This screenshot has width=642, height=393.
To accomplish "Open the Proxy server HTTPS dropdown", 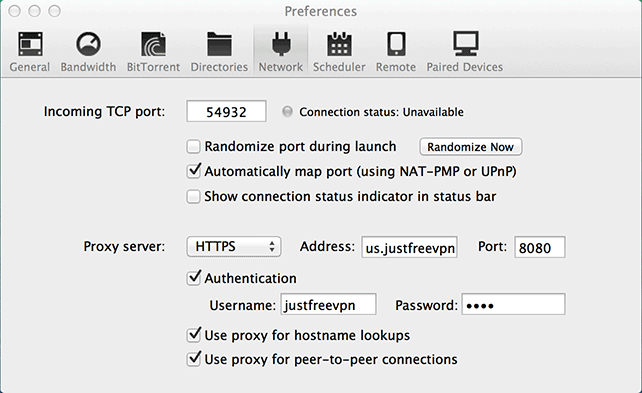I will click(234, 246).
